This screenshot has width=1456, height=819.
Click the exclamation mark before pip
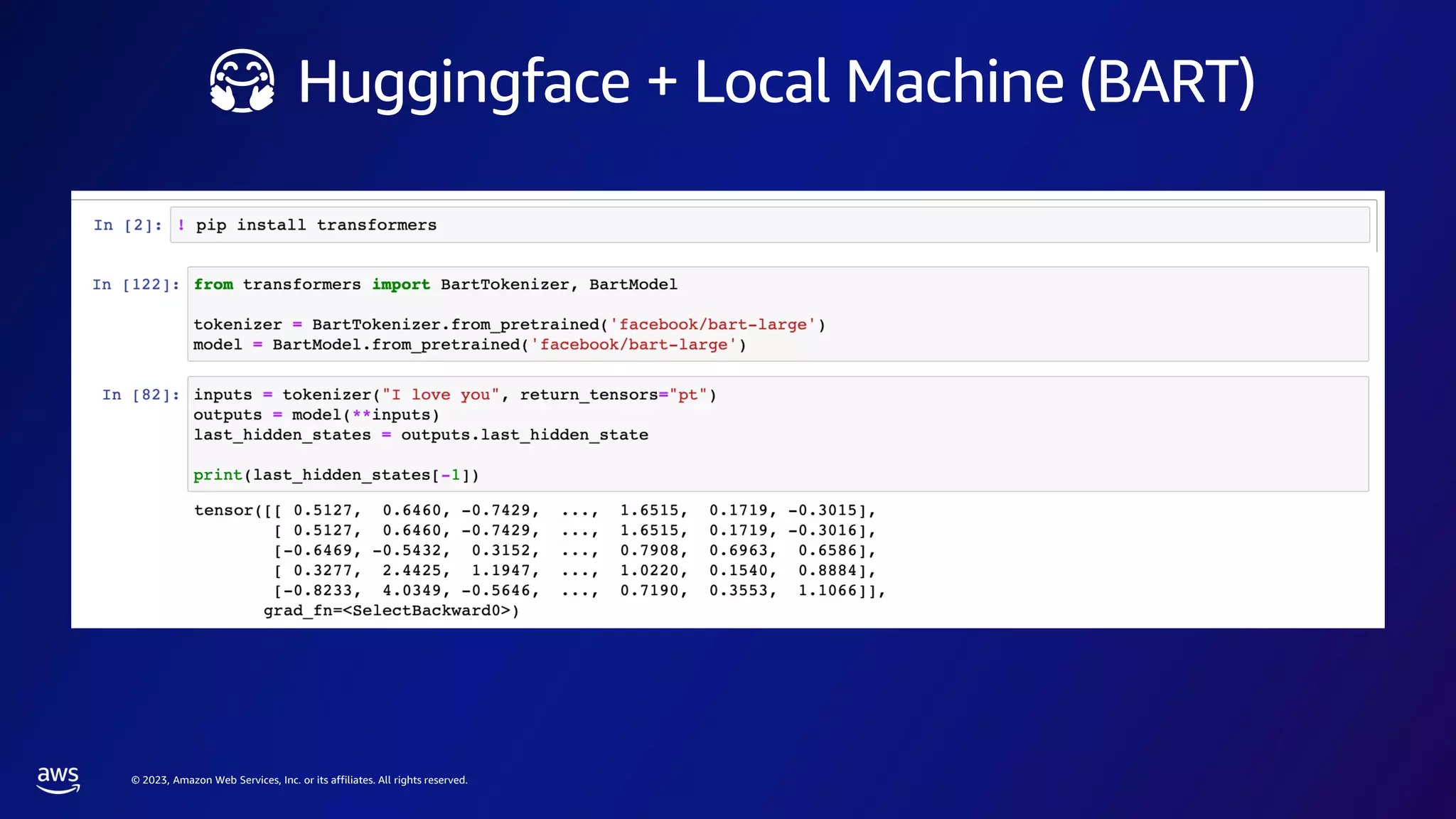(181, 225)
